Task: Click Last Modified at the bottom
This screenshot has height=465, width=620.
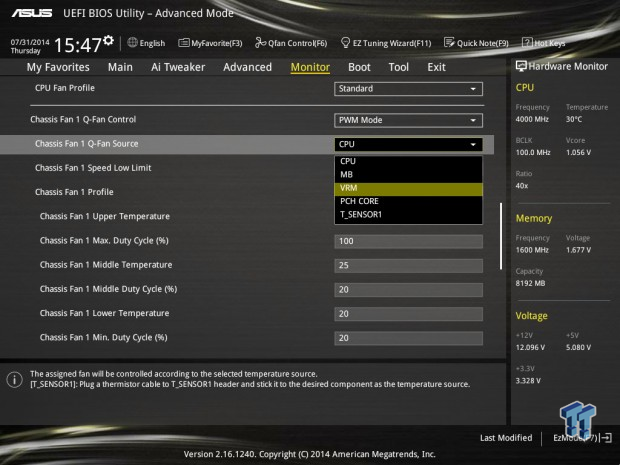Action: coord(506,438)
